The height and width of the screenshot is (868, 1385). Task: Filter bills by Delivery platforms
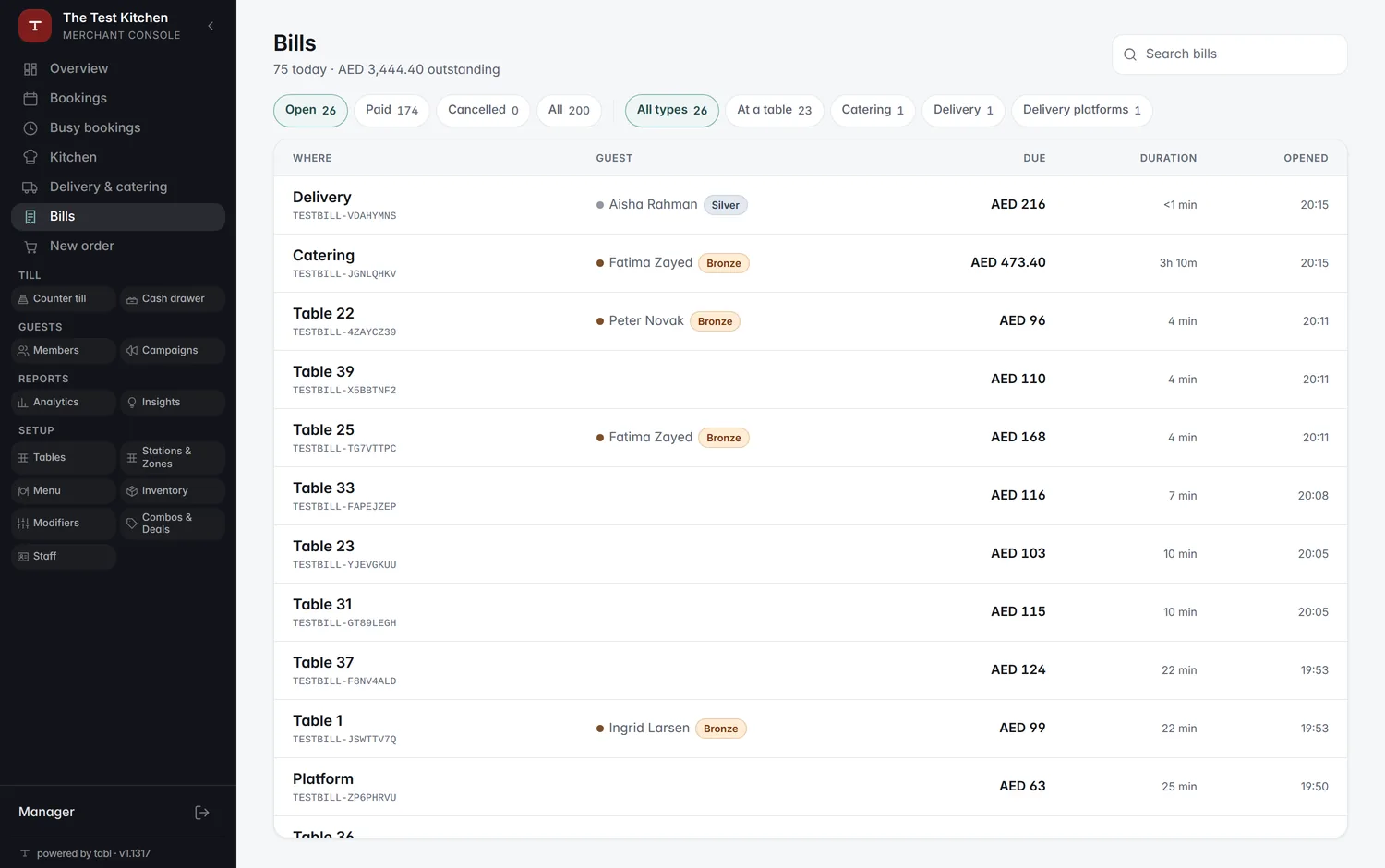[1081, 111]
